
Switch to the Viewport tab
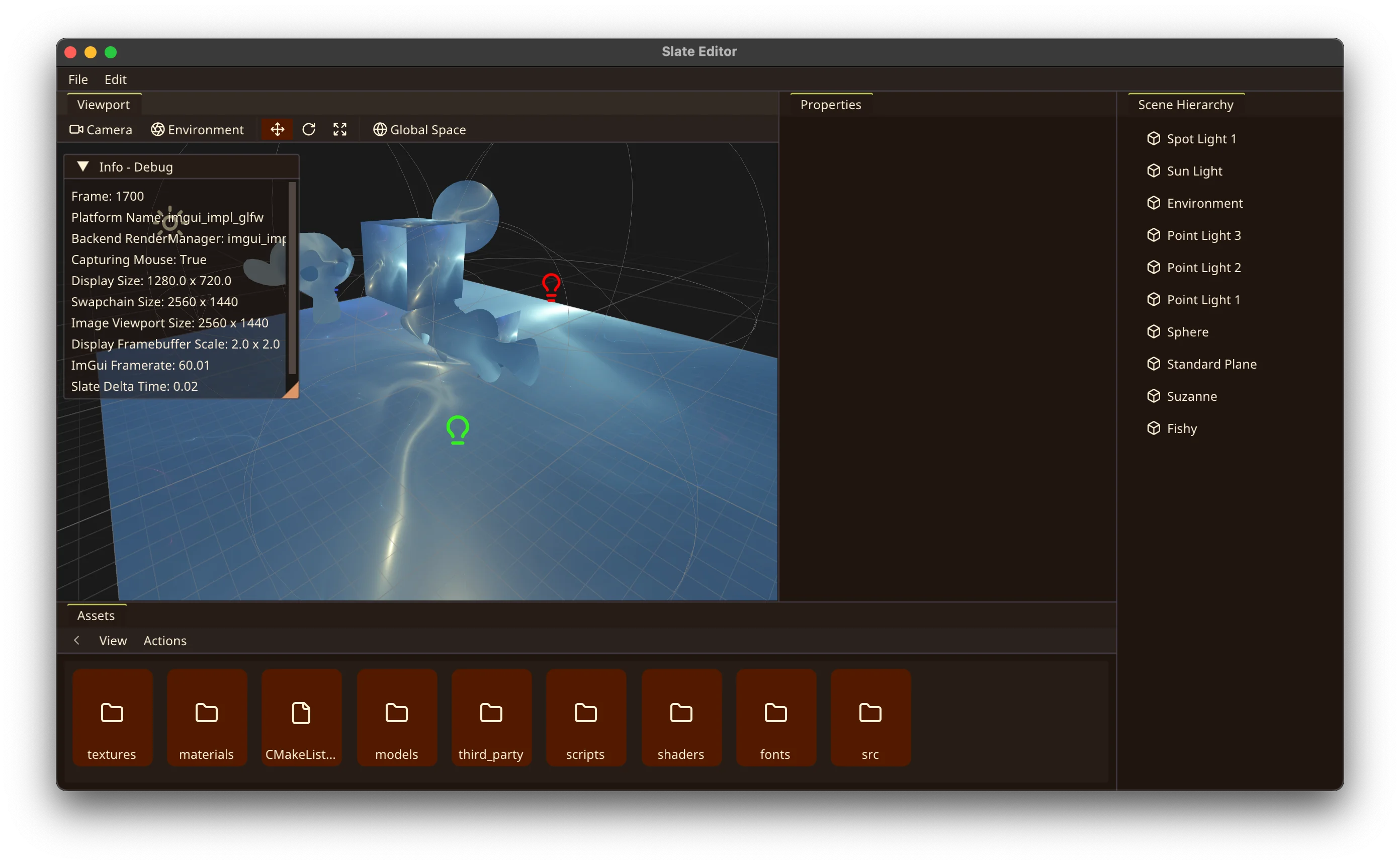[x=104, y=105]
